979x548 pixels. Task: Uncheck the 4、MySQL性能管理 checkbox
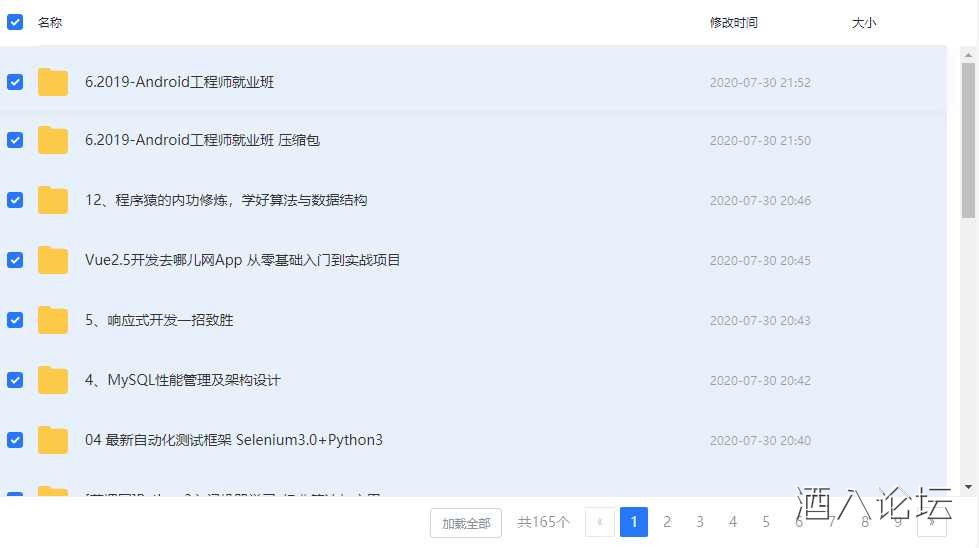(x=15, y=379)
